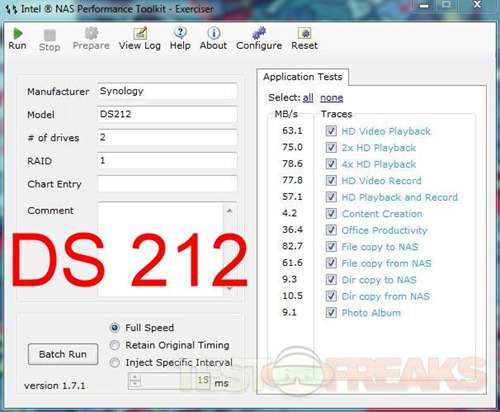Select the Full Speed radio option
This screenshot has height=412, width=500.
pyautogui.click(x=115, y=328)
